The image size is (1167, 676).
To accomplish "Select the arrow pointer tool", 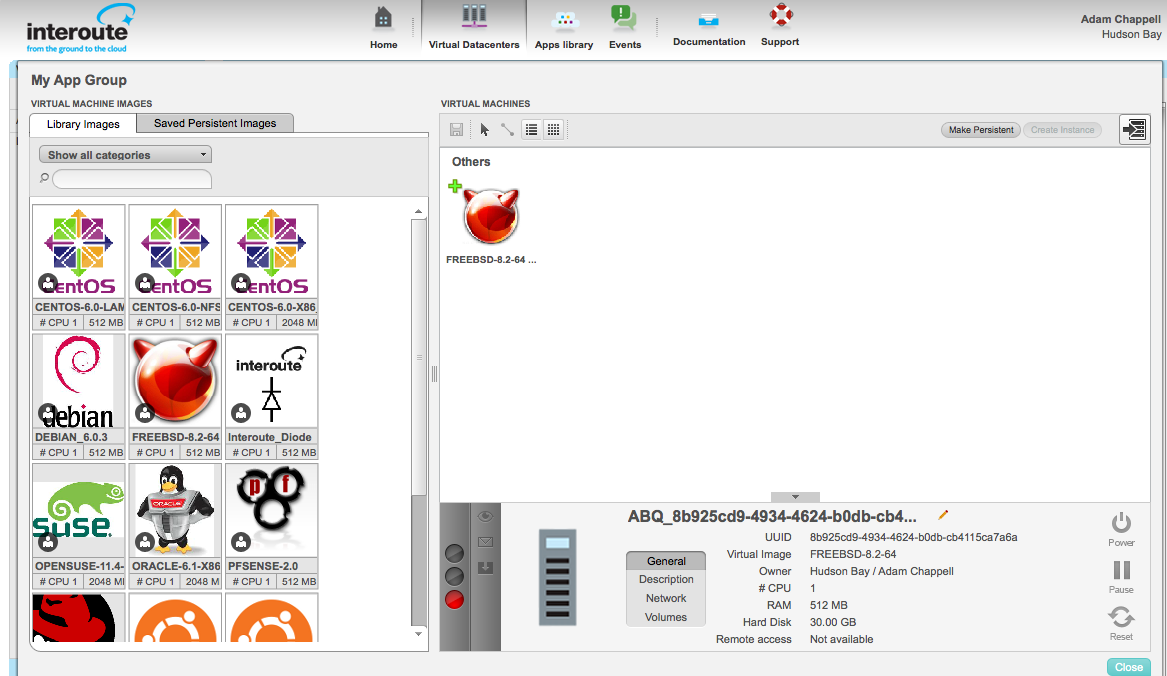I will (x=485, y=130).
